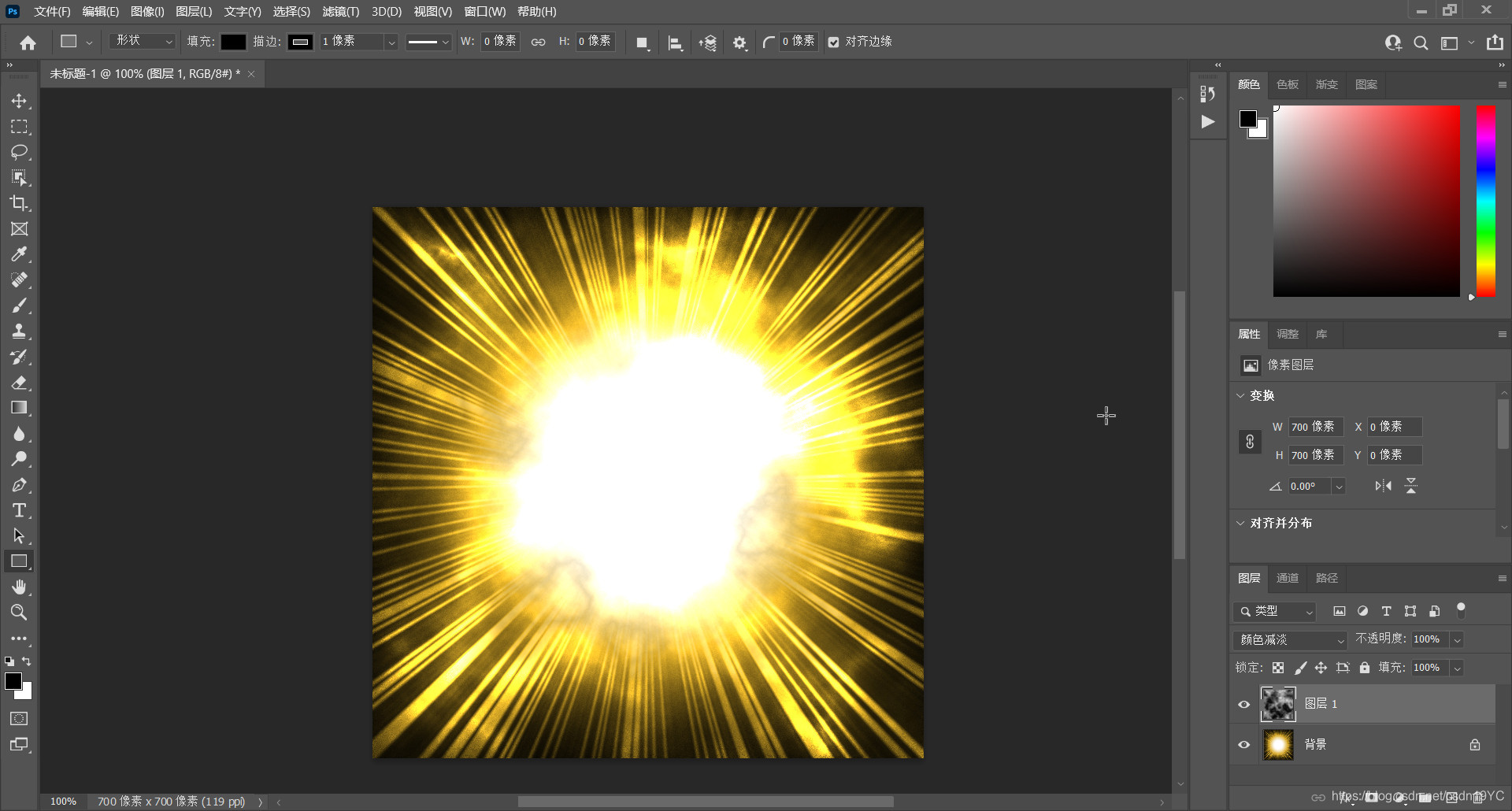
Task: Collapse the 变换 section
Action: point(1241,395)
